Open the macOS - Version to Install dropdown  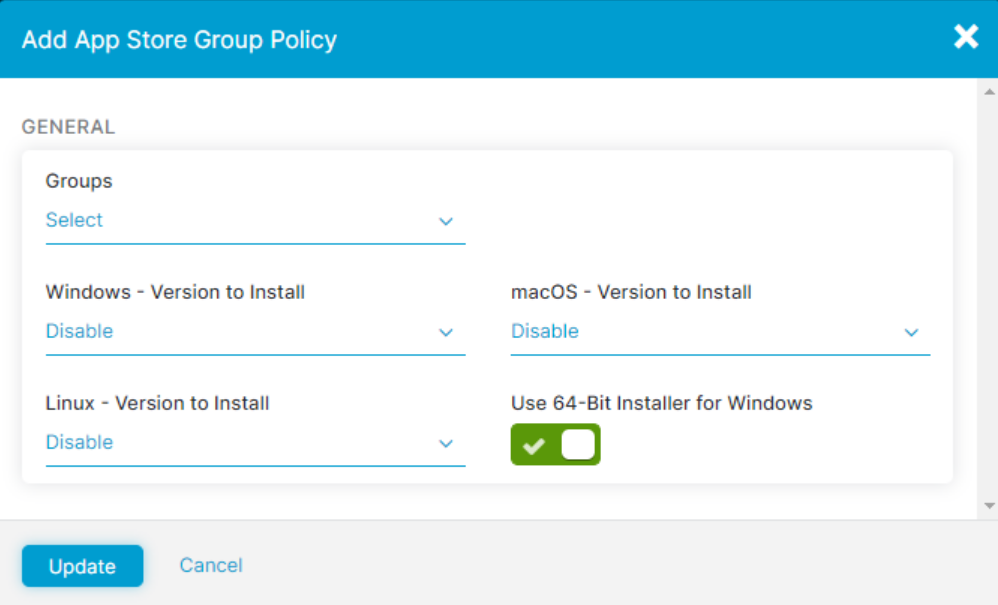[x=720, y=331]
